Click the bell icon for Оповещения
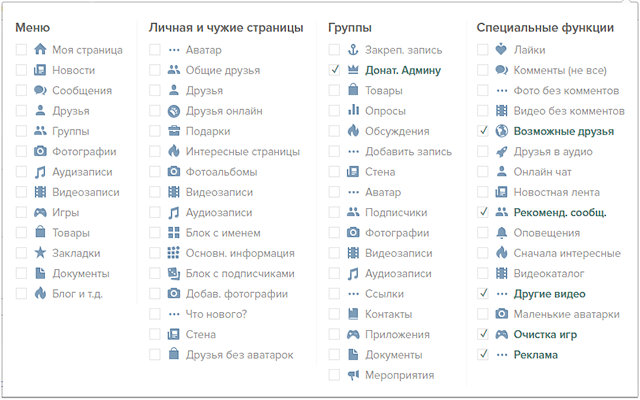This screenshot has width=640, height=400. [501, 233]
